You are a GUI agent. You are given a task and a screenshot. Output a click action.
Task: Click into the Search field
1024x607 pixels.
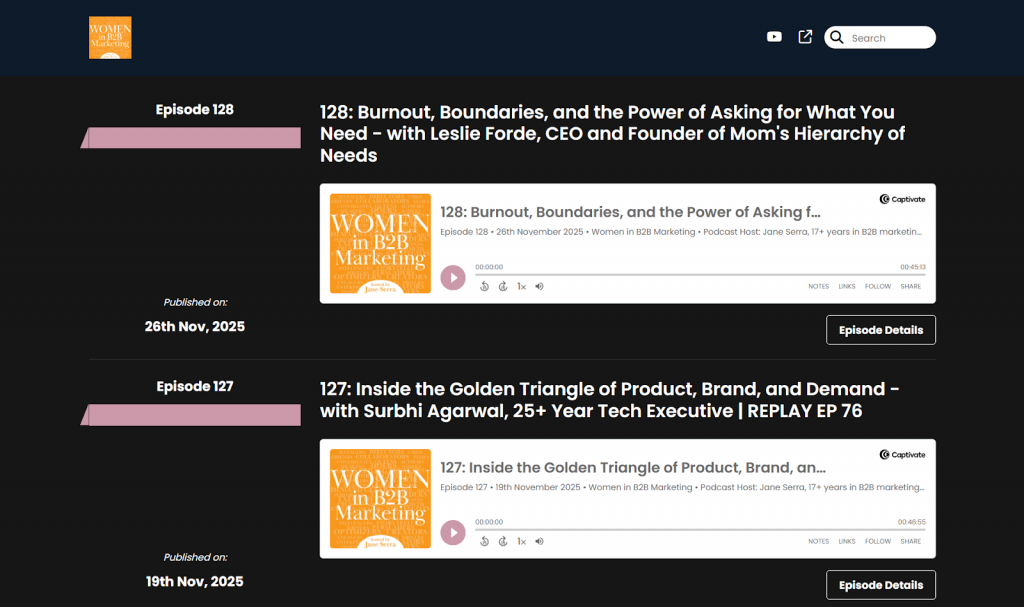coord(888,38)
